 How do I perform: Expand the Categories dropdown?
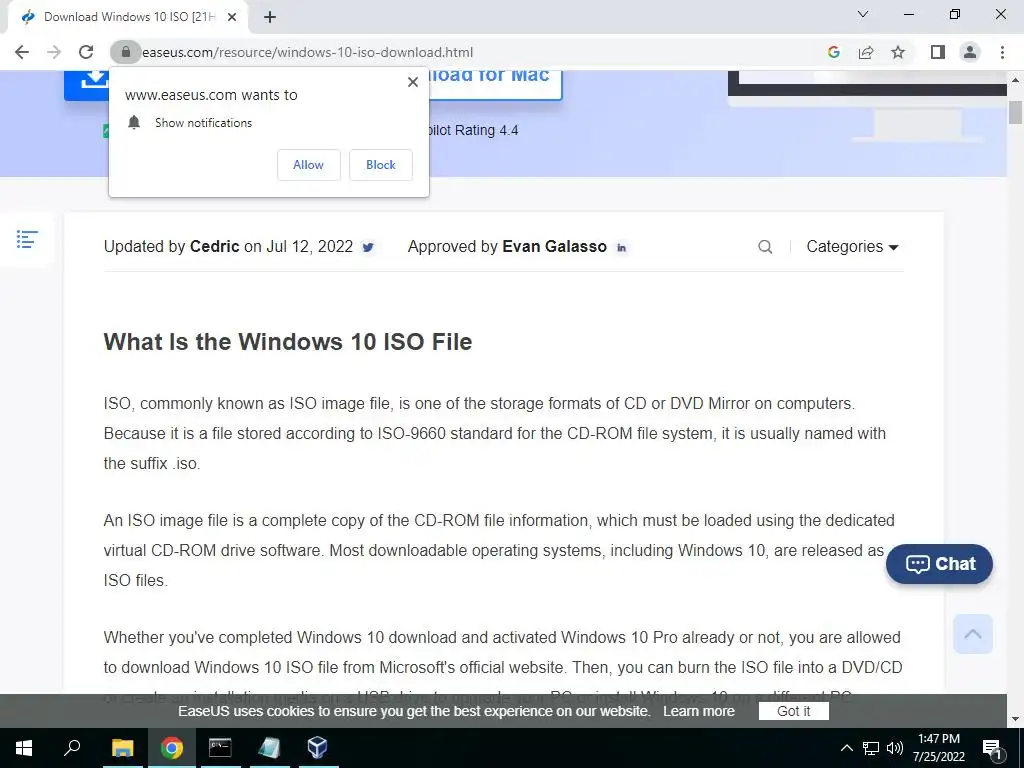(852, 246)
